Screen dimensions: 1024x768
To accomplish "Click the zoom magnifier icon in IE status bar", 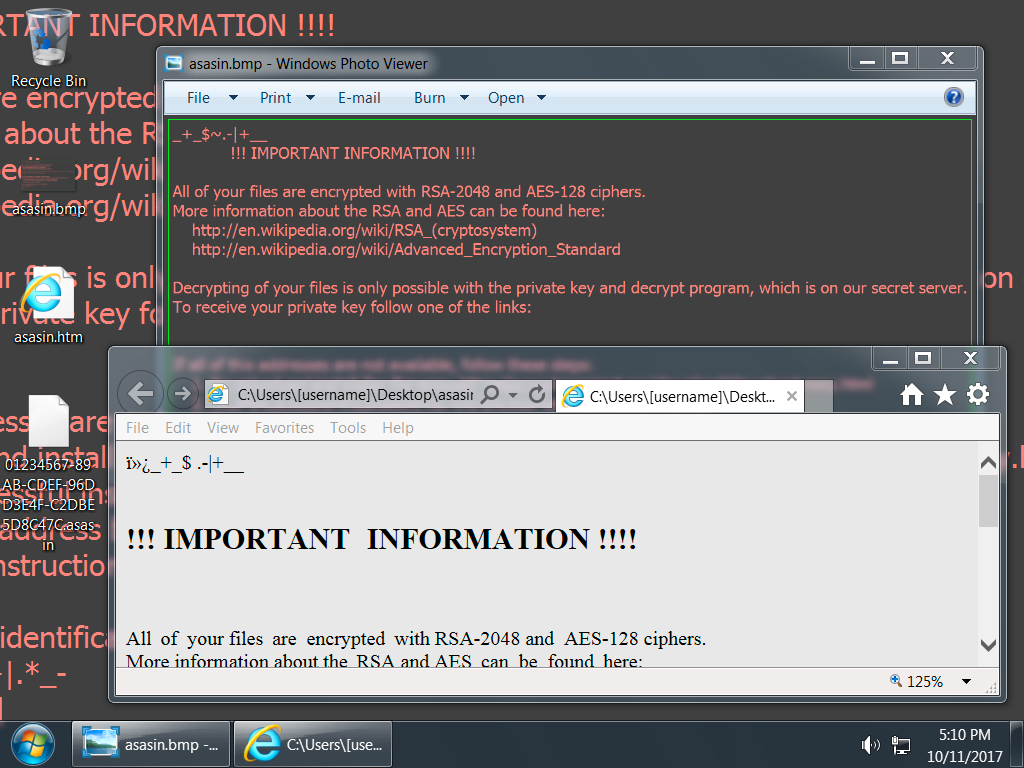I will [896, 680].
